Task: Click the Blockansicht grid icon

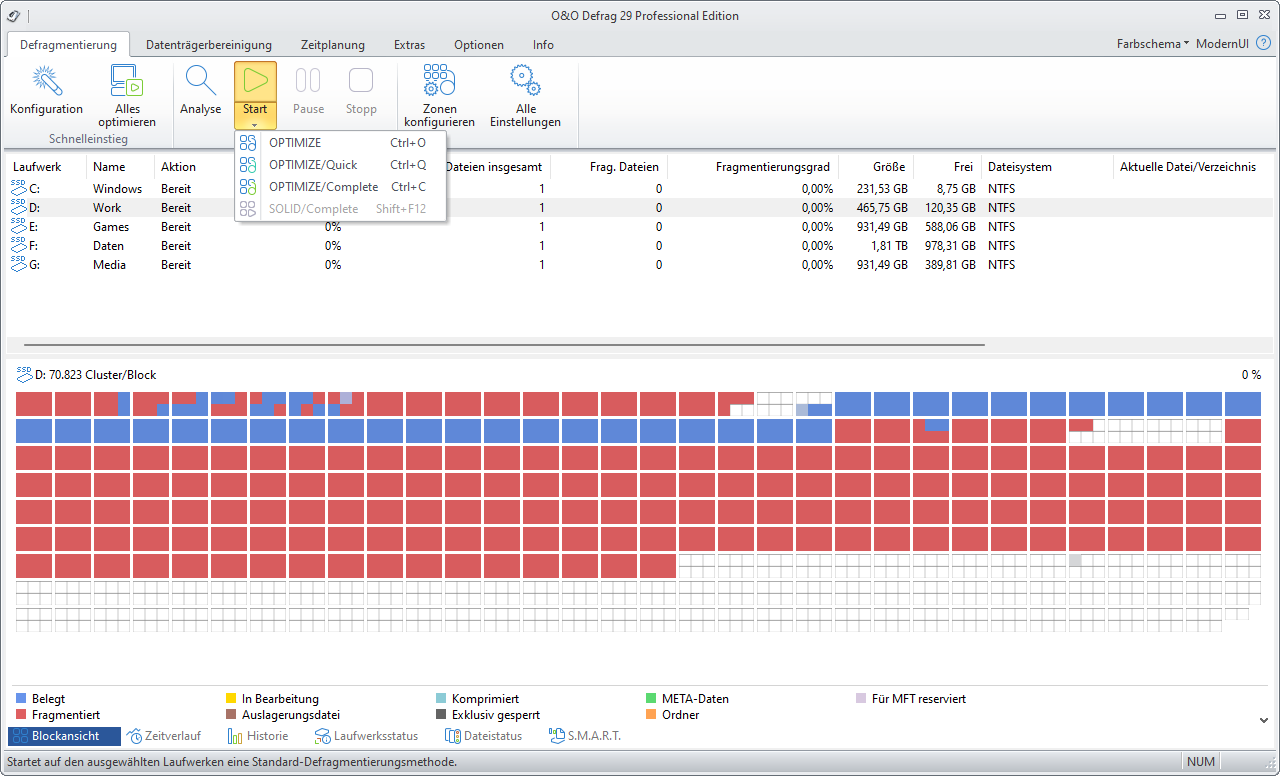Action: pos(20,736)
